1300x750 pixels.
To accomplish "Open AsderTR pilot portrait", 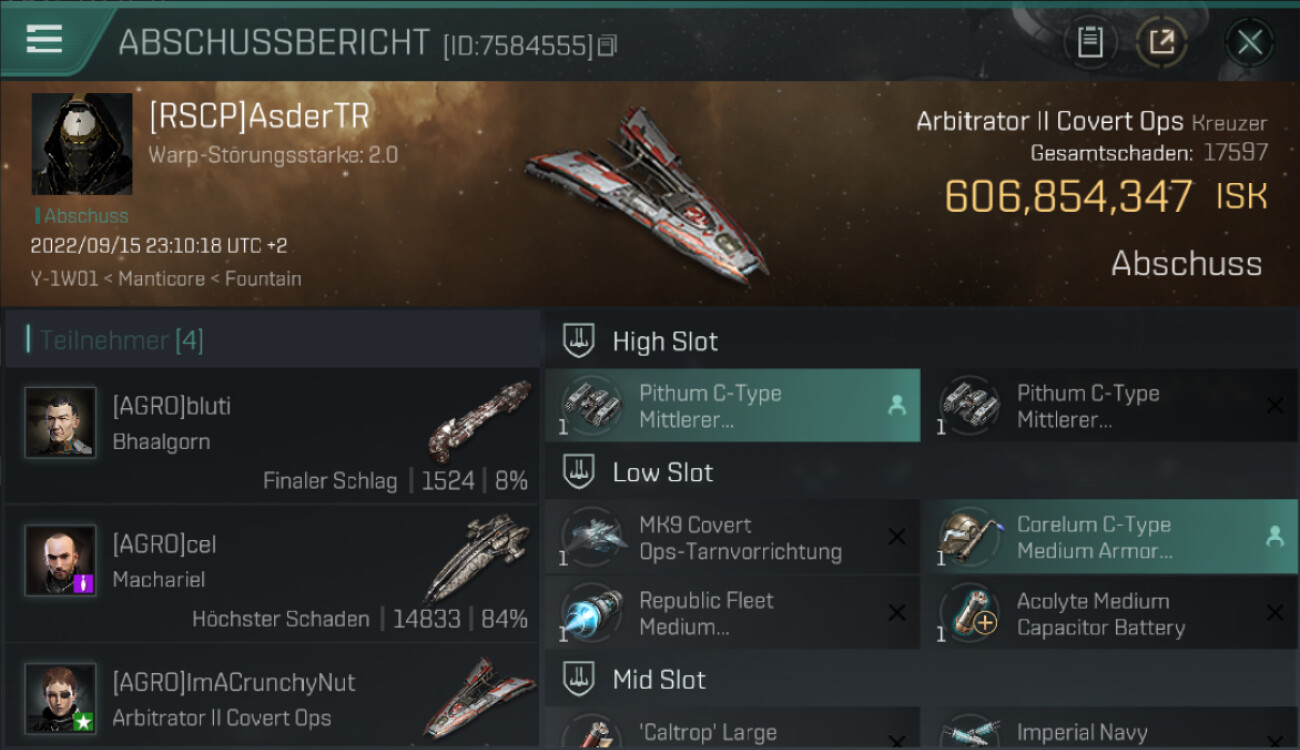I will click(82, 144).
